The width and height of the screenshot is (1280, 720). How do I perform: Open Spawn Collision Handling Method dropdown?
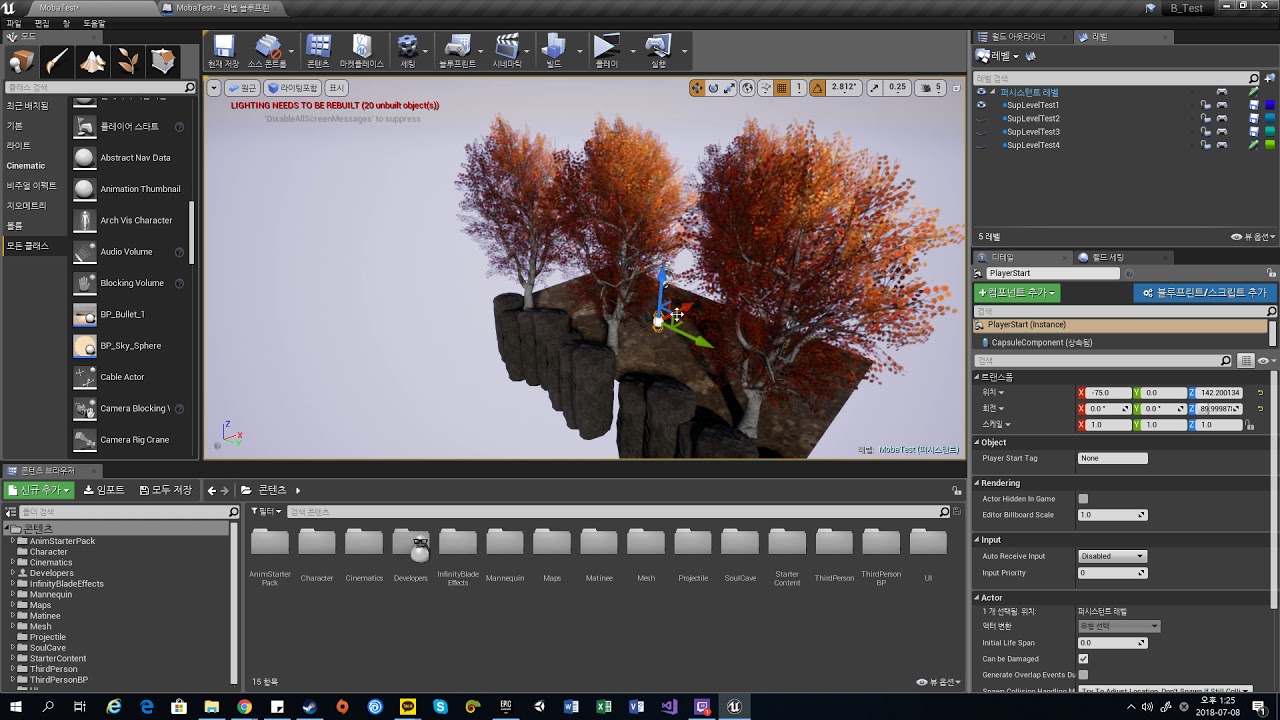[1165, 691]
